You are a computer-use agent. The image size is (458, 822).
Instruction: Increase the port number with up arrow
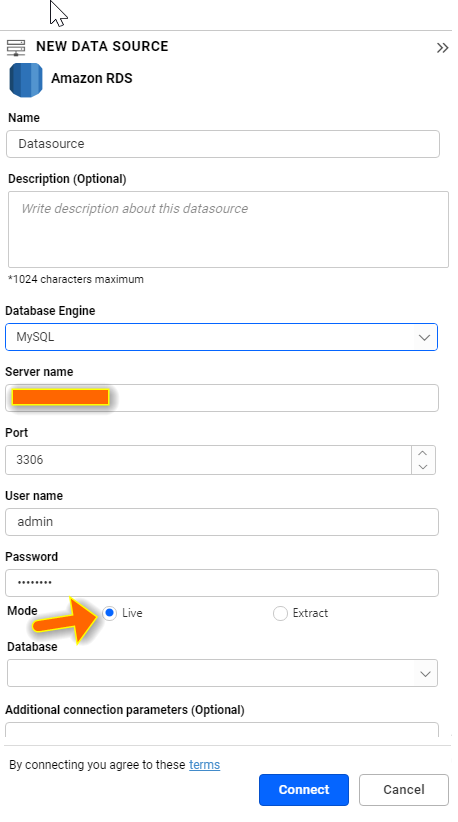tap(423, 453)
